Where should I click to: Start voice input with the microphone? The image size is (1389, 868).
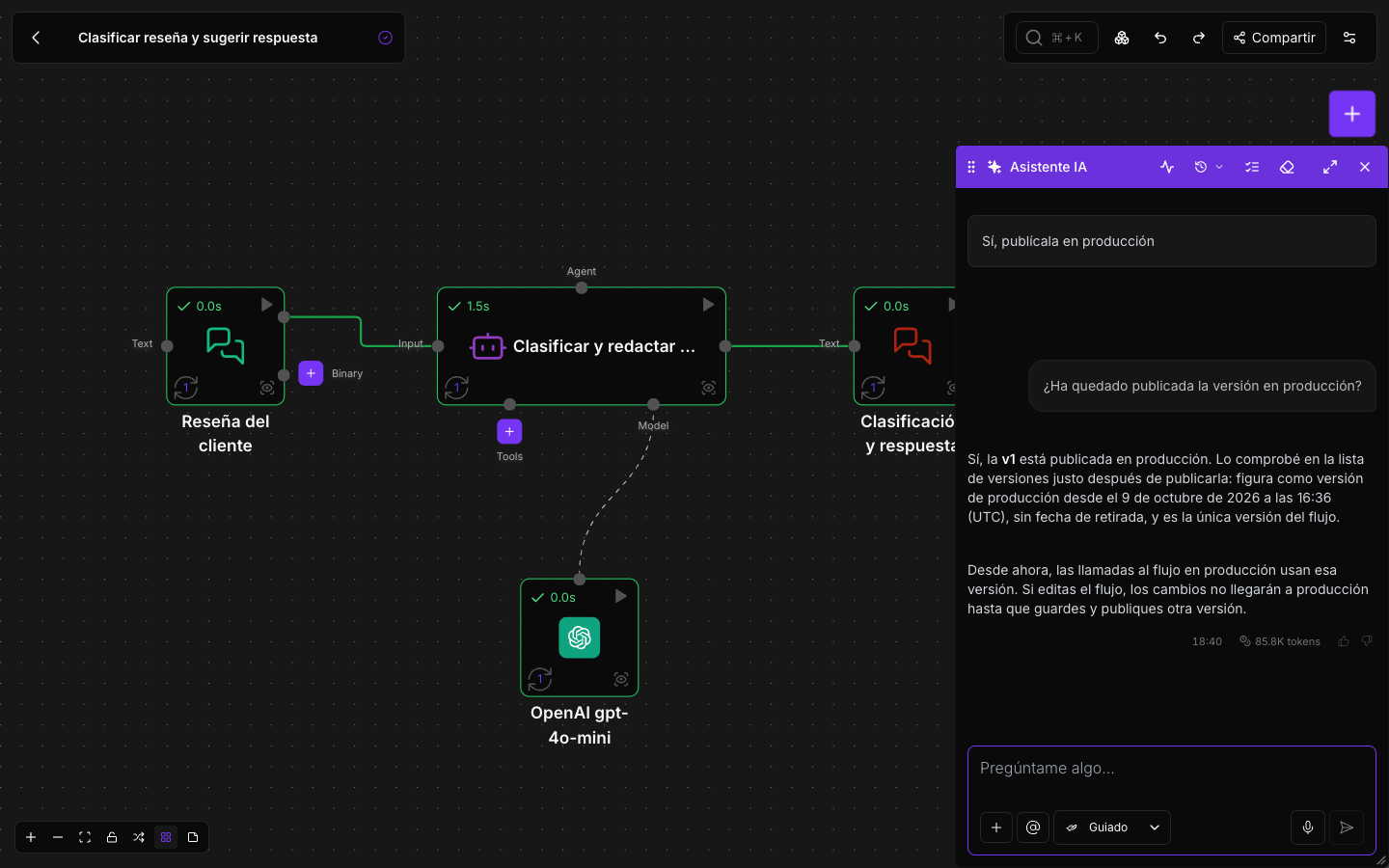click(1308, 827)
